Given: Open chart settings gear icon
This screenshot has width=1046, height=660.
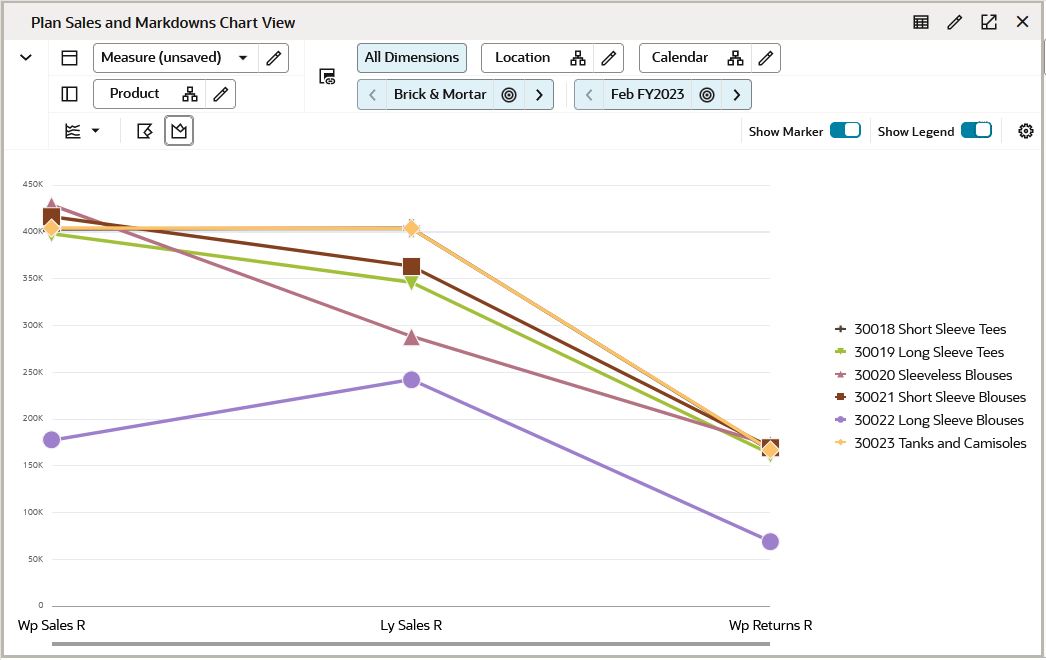Looking at the screenshot, I should [x=1025, y=131].
